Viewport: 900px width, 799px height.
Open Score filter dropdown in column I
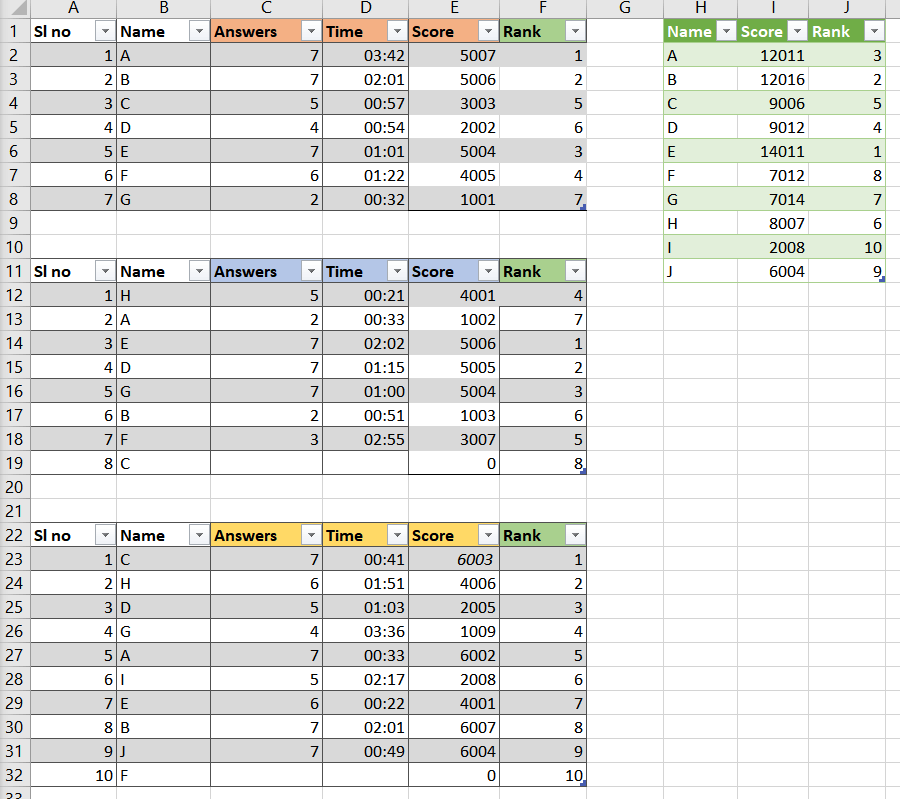[x=797, y=31]
